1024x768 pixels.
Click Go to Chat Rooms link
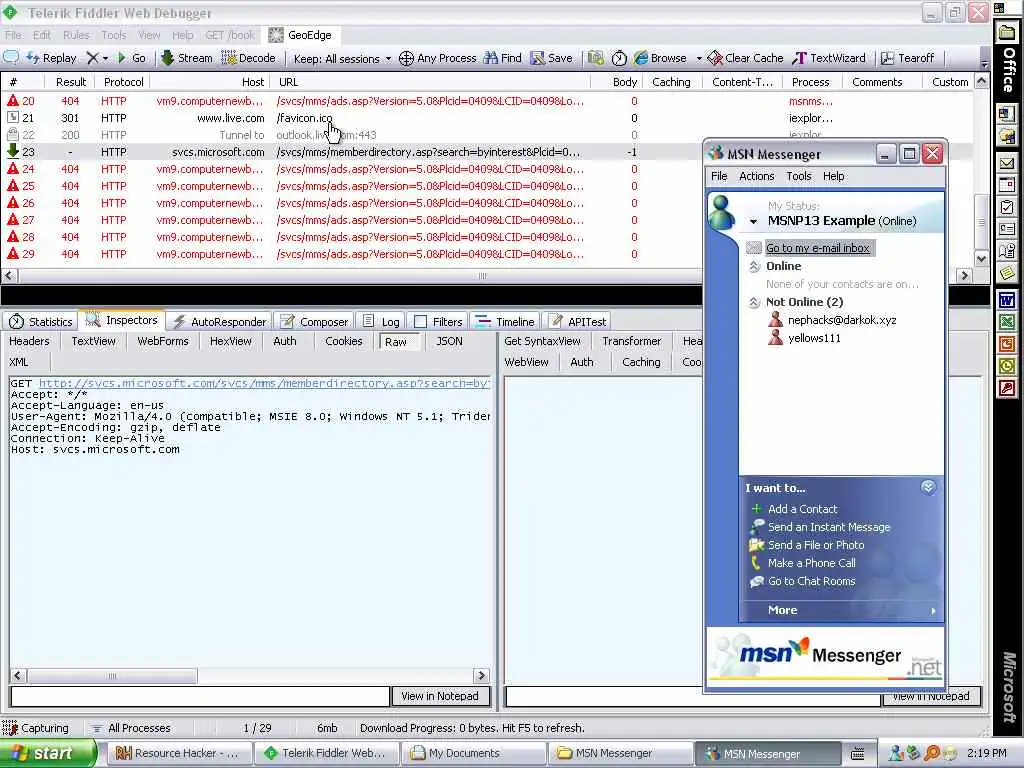[x=811, y=581]
